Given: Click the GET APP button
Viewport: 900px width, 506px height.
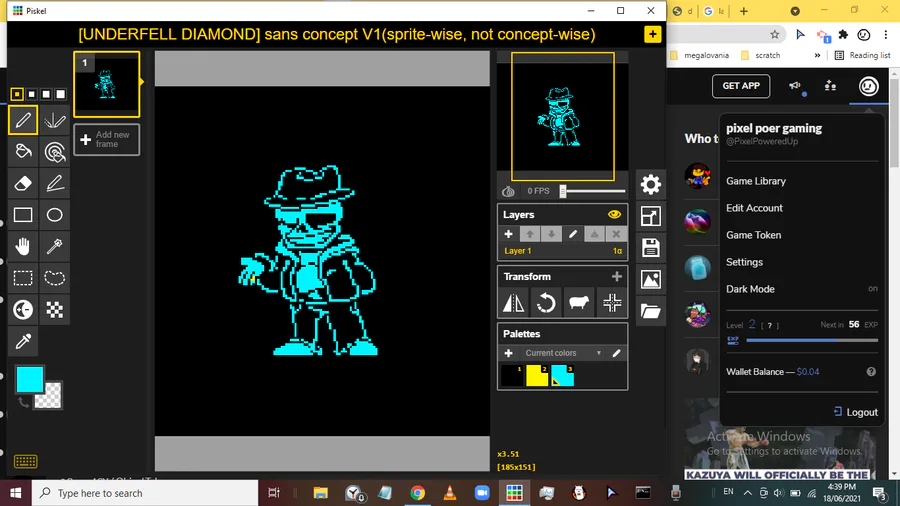Looking at the screenshot, I should coord(740,86).
